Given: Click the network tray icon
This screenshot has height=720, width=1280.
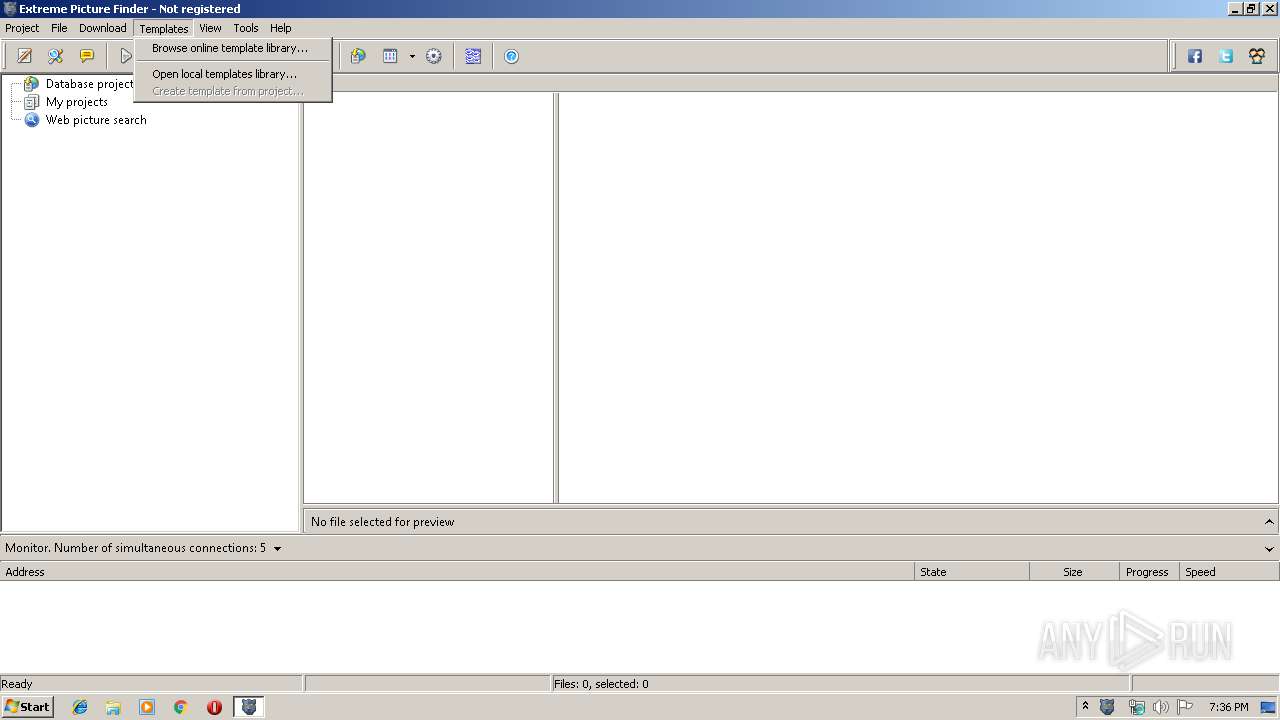Looking at the screenshot, I should tap(1137, 707).
